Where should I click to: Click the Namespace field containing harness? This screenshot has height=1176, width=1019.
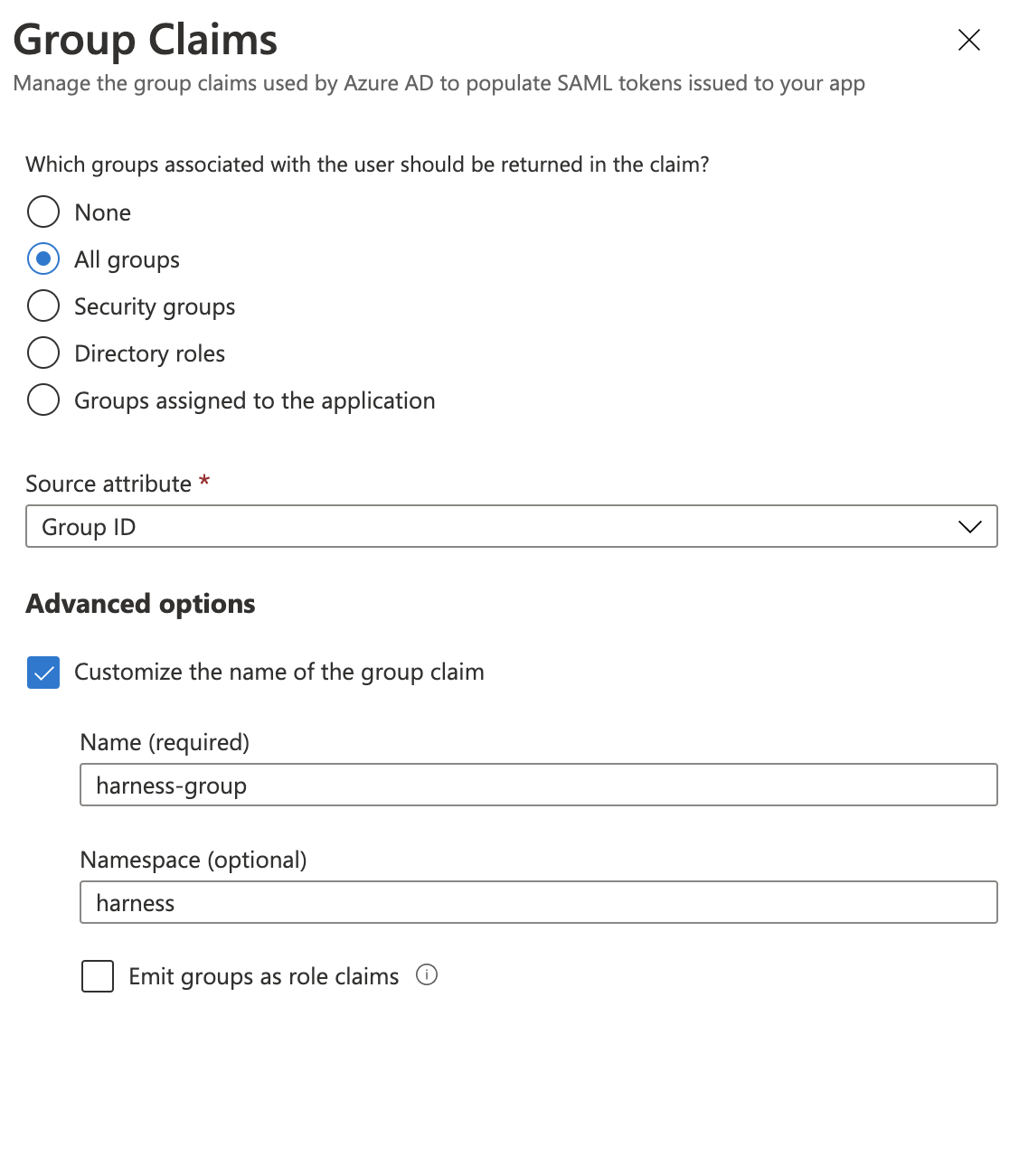(x=538, y=903)
